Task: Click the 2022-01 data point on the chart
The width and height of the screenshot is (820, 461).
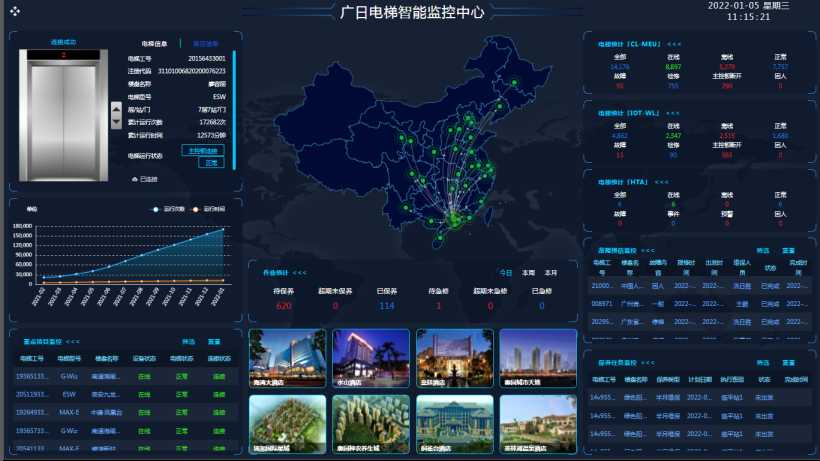Action: (223, 229)
